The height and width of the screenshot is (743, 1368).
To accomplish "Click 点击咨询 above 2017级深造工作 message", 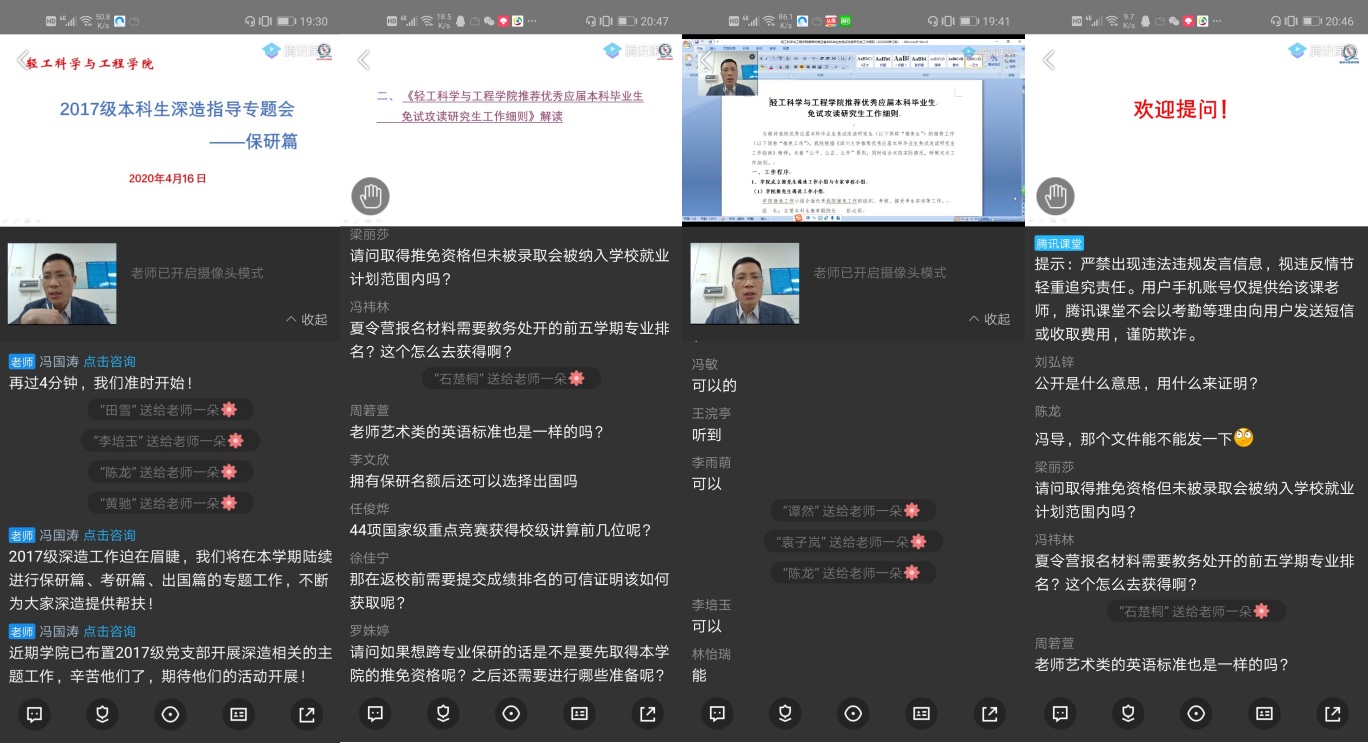I will [x=109, y=536].
